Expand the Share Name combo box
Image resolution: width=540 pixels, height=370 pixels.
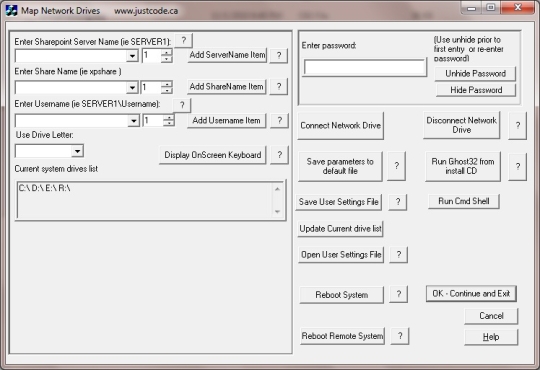click(x=132, y=88)
